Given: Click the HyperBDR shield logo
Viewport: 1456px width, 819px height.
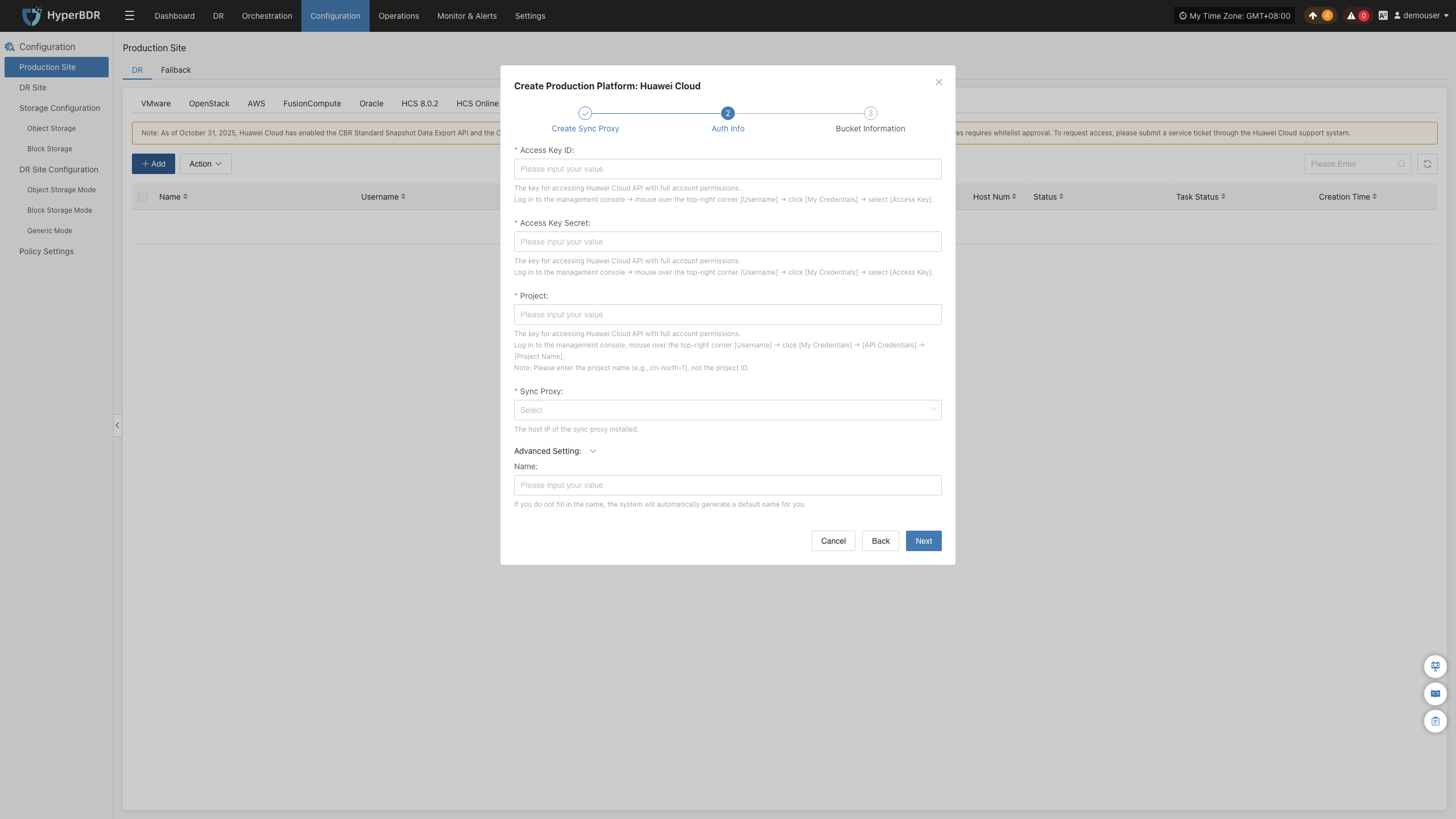Looking at the screenshot, I should coord(32,16).
